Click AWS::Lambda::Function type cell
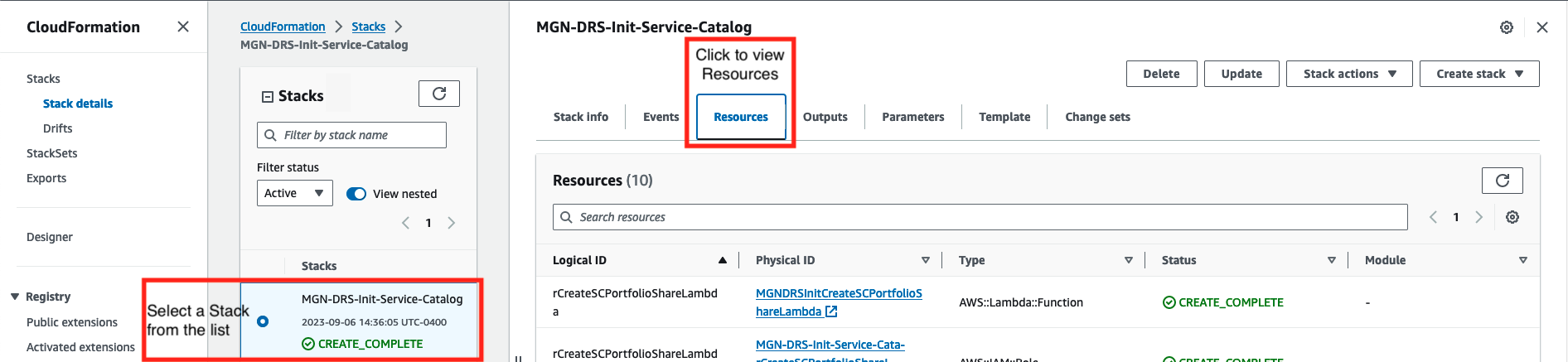1568x362 pixels. pos(1021,302)
